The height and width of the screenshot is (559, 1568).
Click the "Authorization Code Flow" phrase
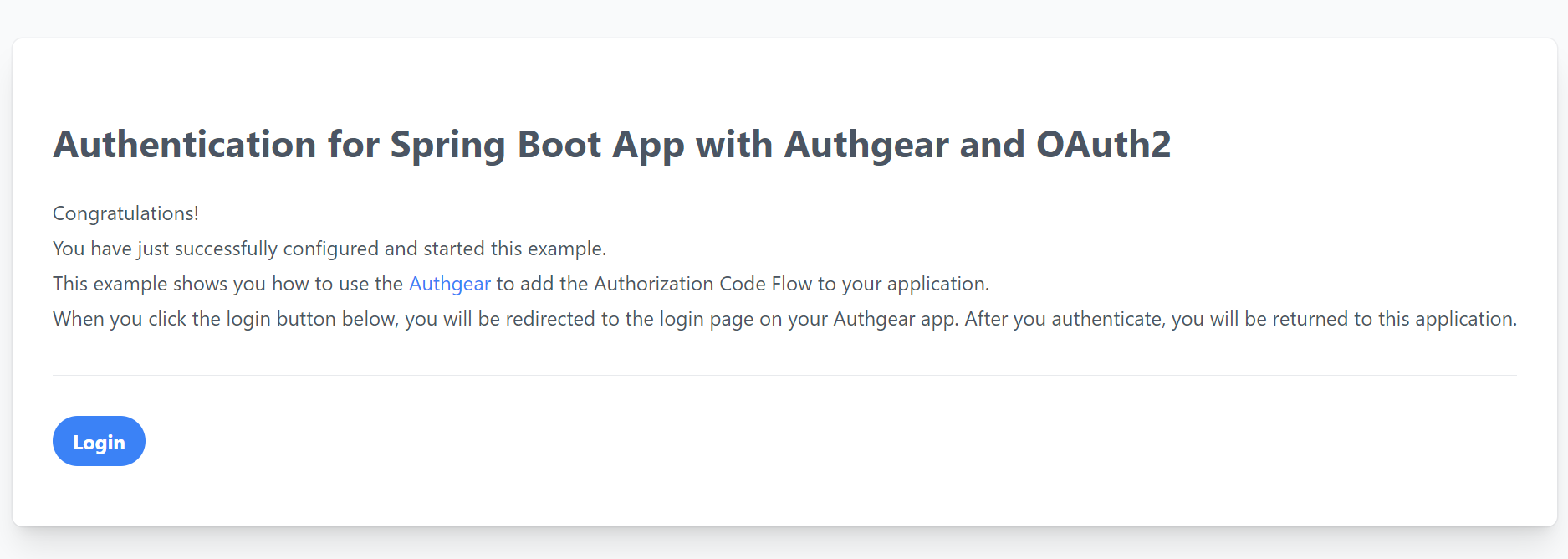(702, 284)
